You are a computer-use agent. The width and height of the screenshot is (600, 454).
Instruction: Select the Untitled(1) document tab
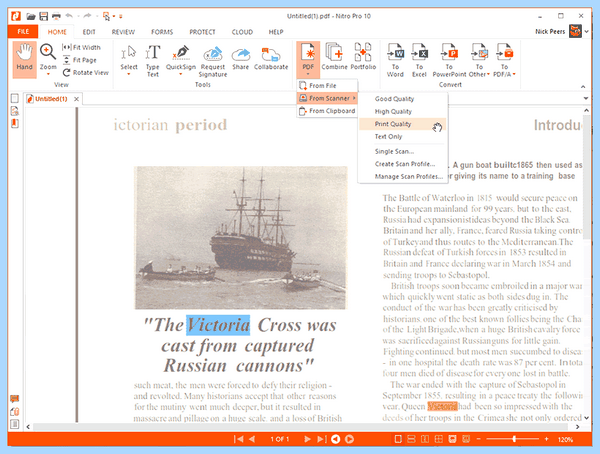pyautogui.click(x=51, y=99)
